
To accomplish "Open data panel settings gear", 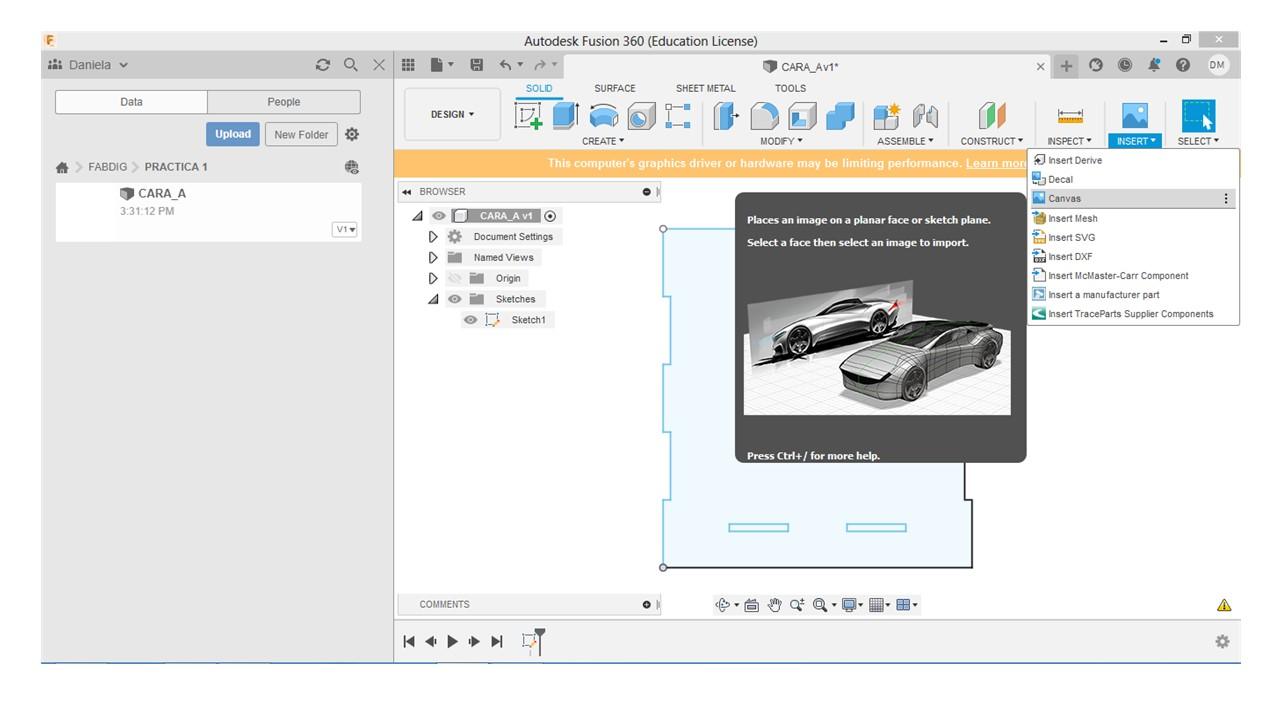I will pyautogui.click(x=352, y=134).
